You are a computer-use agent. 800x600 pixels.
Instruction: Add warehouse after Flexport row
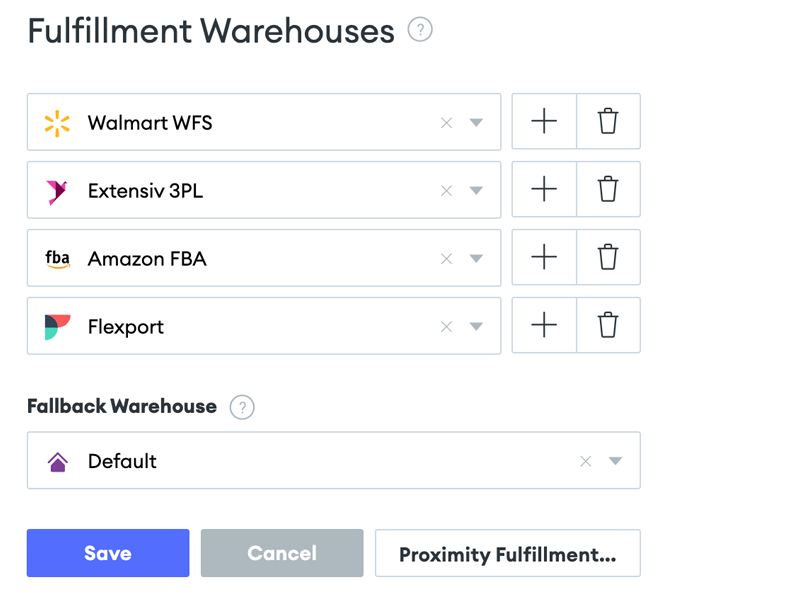pos(544,325)
